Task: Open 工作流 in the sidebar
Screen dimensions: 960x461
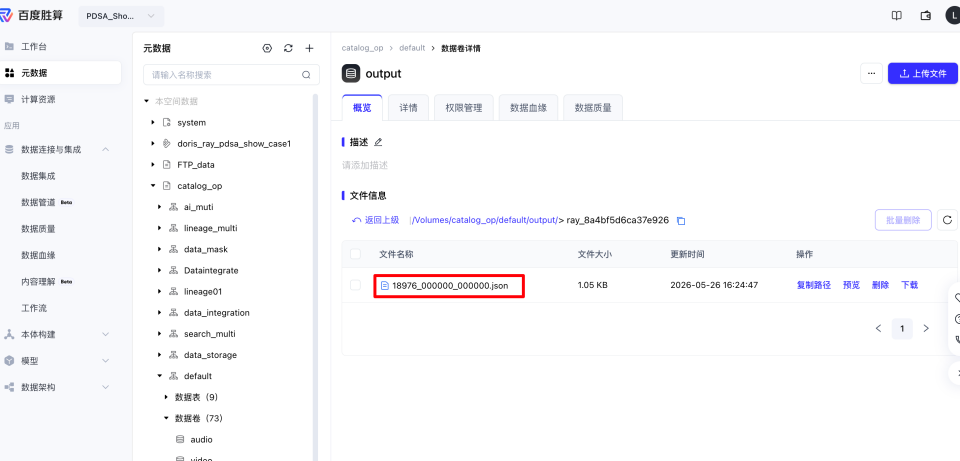Action: pos(34,308)
